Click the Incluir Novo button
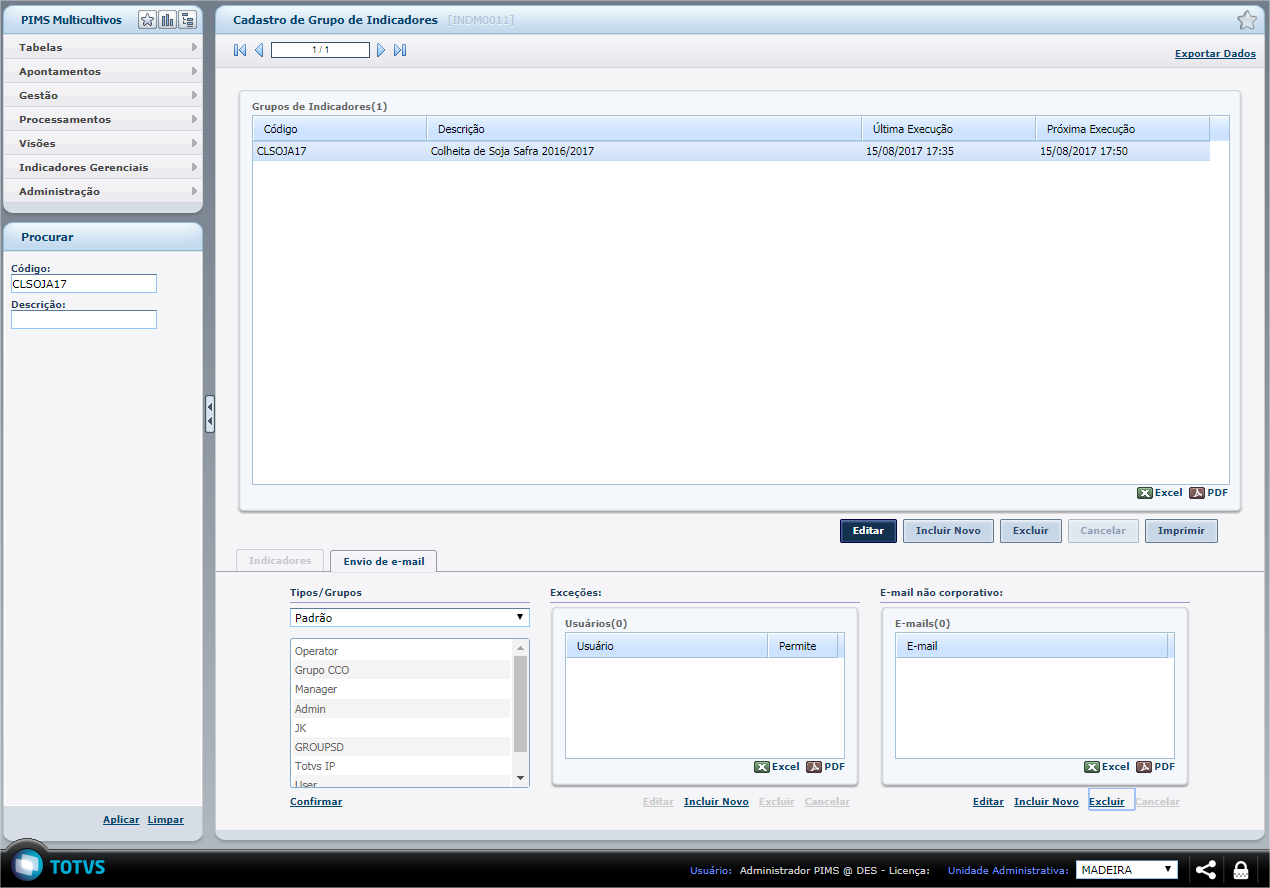The image size is (1270, 888). tap(948, 531)
